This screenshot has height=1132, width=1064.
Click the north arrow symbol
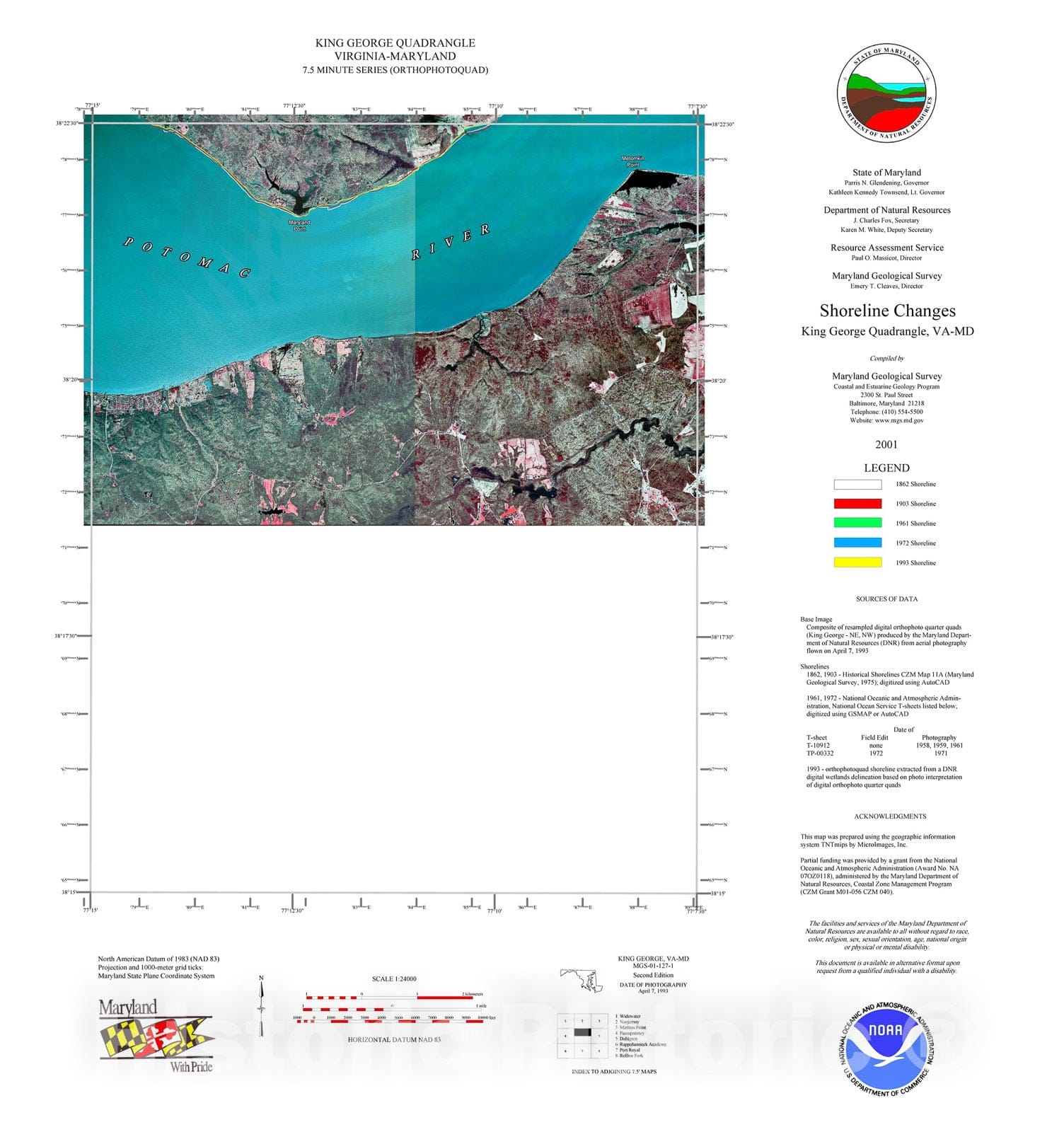pyautogui.click(x=261, y=1006)
